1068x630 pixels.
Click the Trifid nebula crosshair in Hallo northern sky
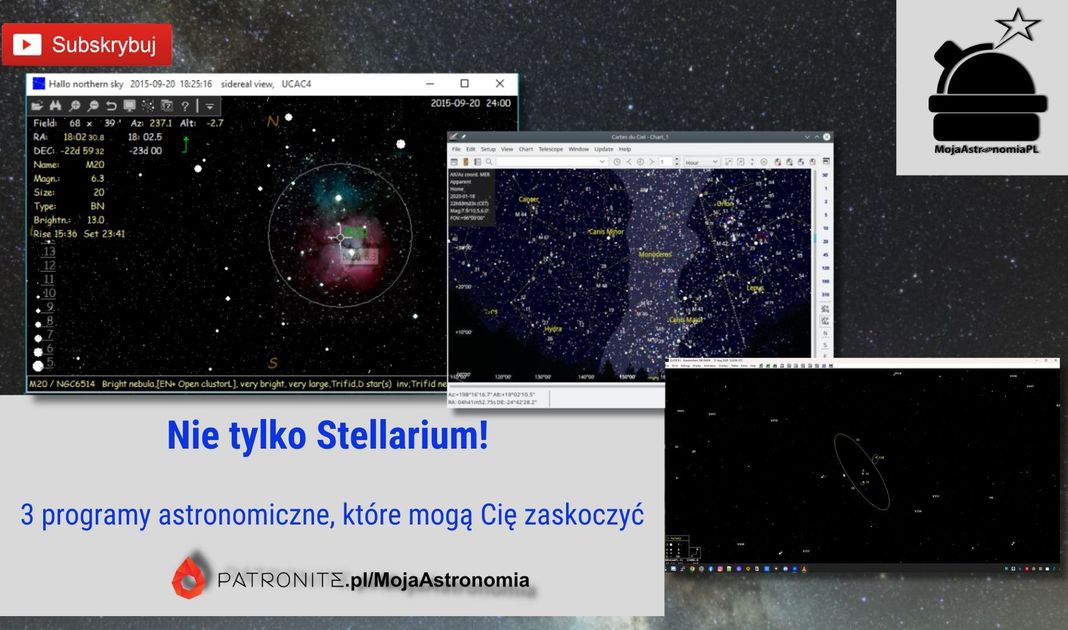pos(340,237)
